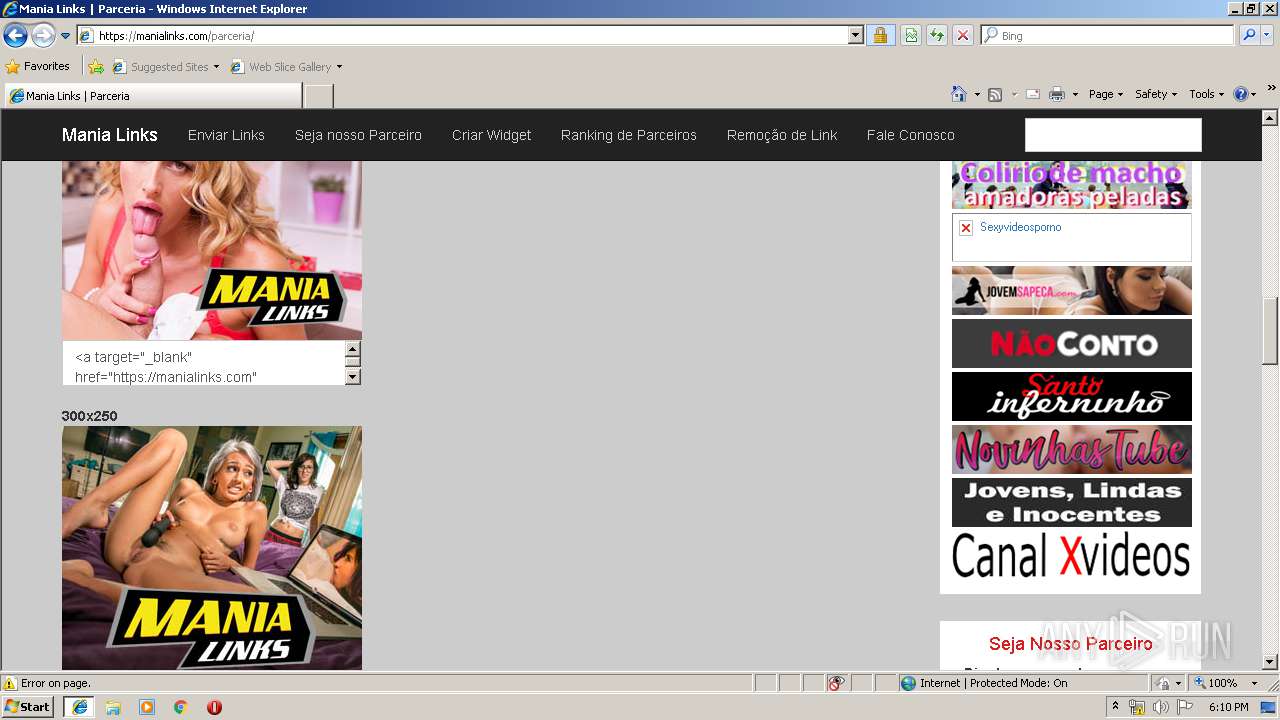Open Windows Explorer folder from taskbar
This screenshot has width=1280, height=720.
point(113,707)
